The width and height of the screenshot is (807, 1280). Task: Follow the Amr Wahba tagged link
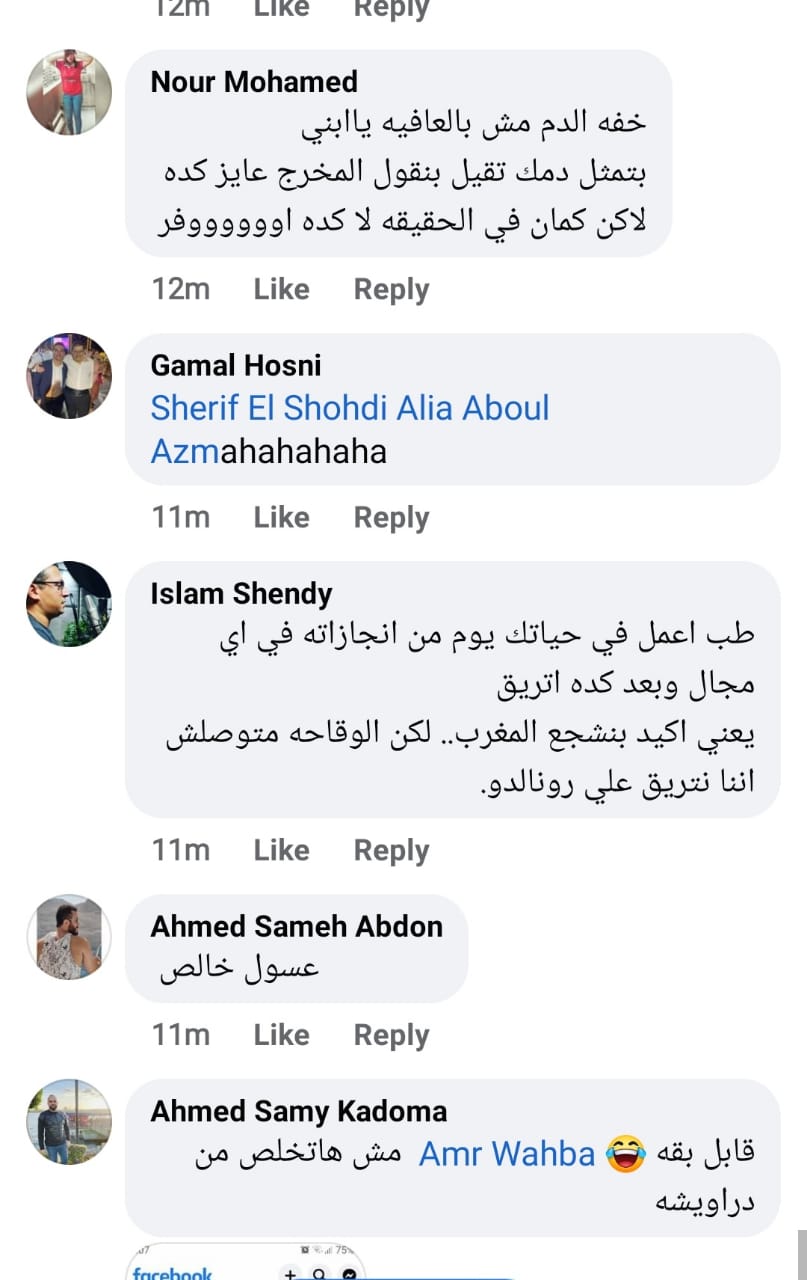[507, 1155]
